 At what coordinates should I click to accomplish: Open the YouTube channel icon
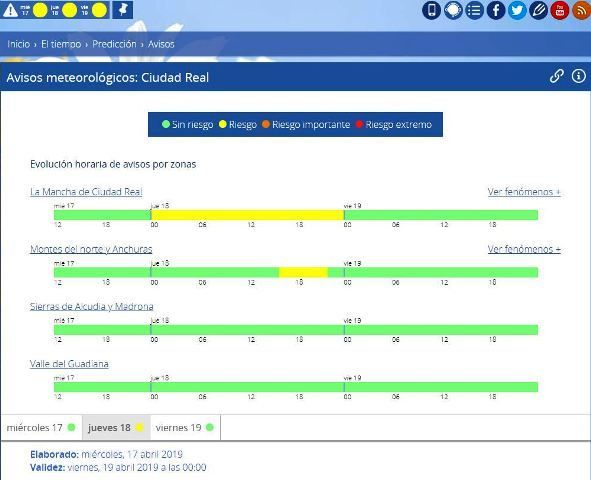(560, 10)
